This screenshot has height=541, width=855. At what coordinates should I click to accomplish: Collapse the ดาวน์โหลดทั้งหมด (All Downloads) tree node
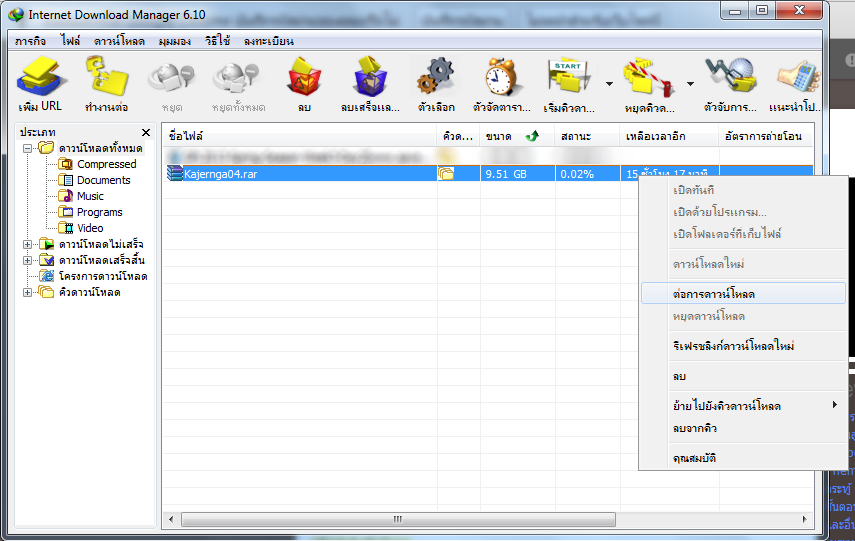(27, 148)
